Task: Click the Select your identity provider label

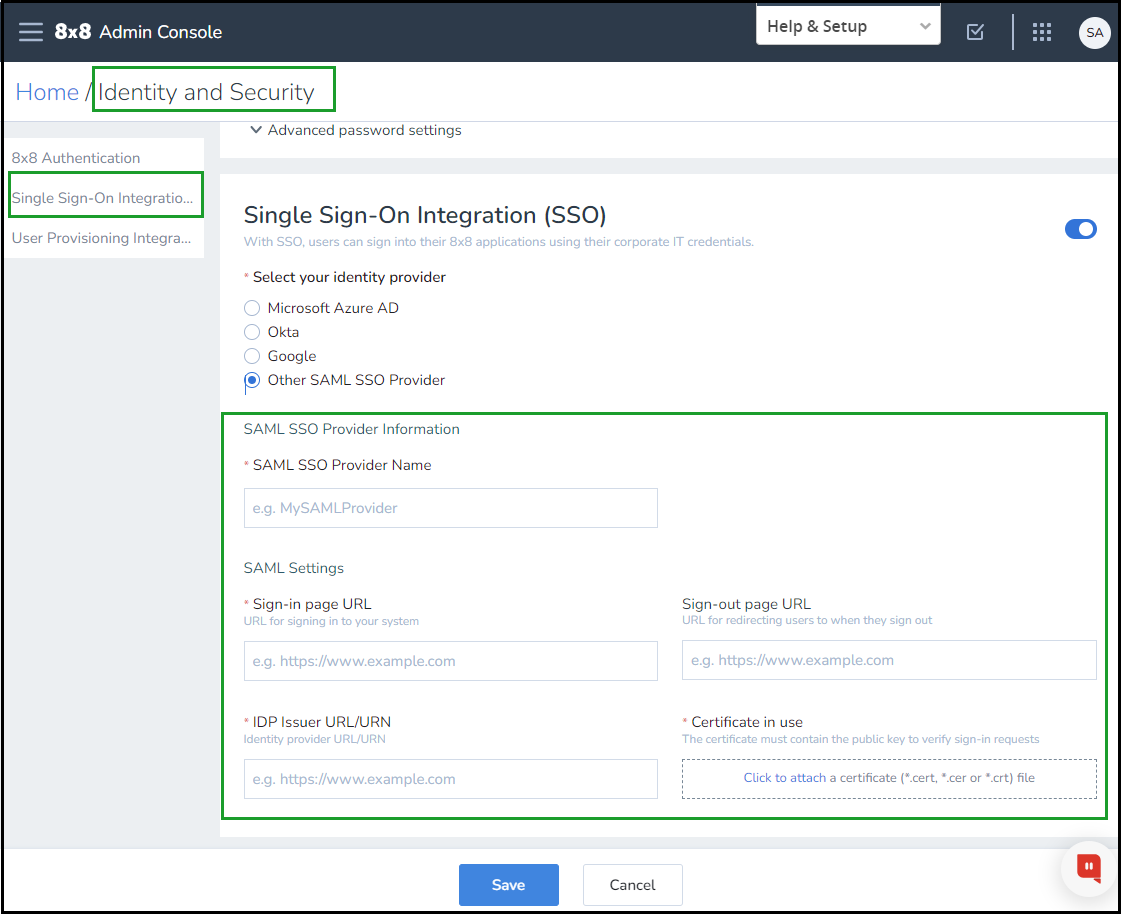Action: pyautogui.click(x=349, y=277)
